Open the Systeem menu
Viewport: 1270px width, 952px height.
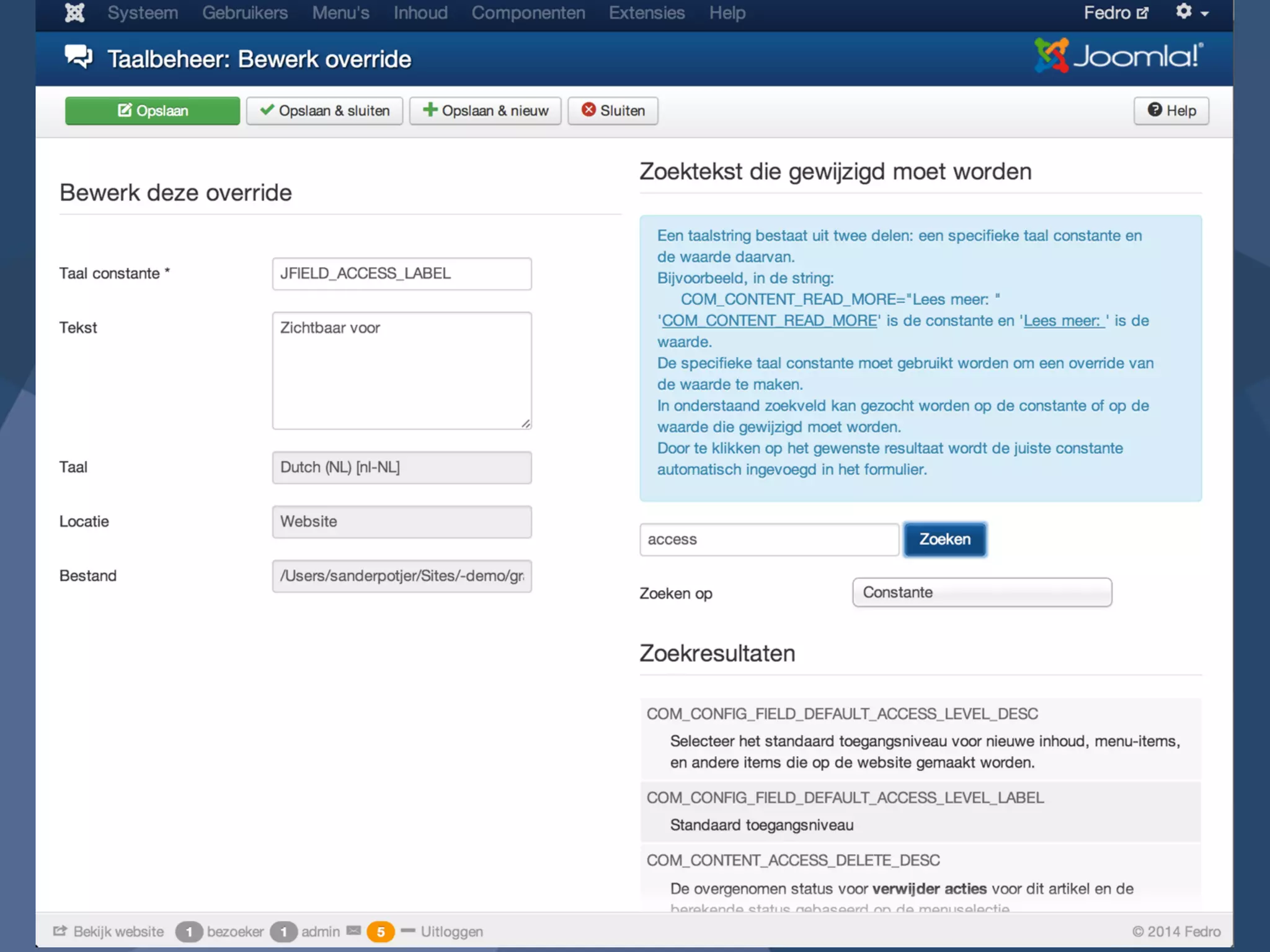pyautogui.click(x=143, y=12)
